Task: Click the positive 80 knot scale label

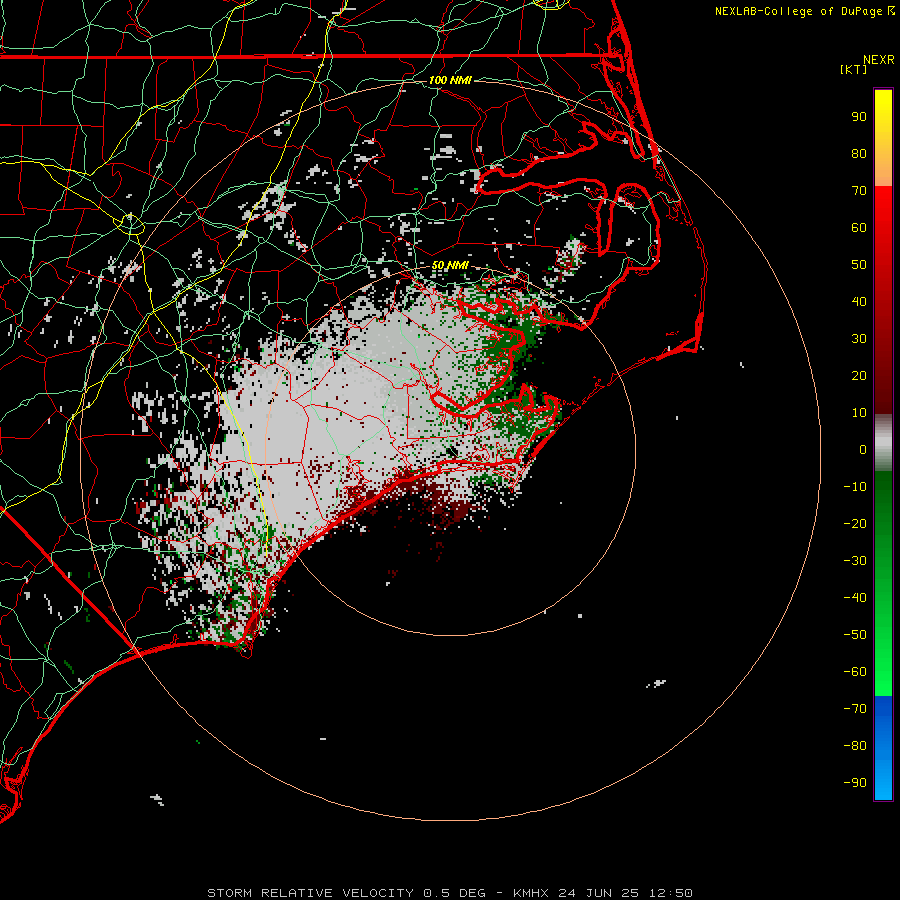Action: pos(859,154)
